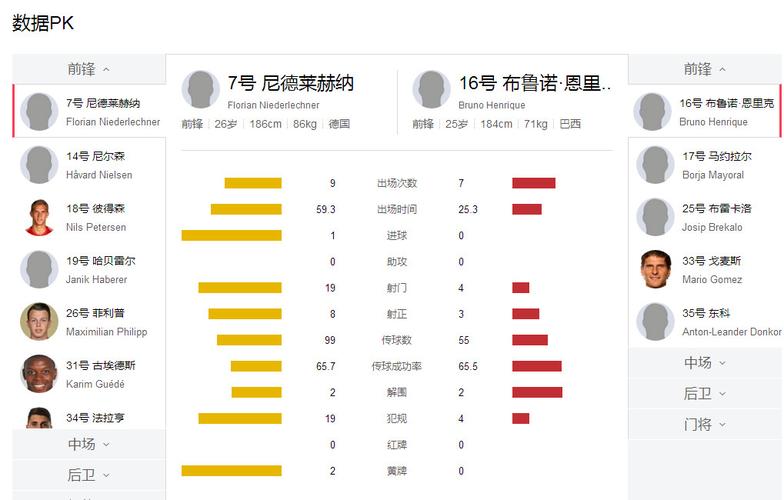Click Josip Brekalo's gray avatar
This screenshot has width=784, height=500.
click(656, 217)
